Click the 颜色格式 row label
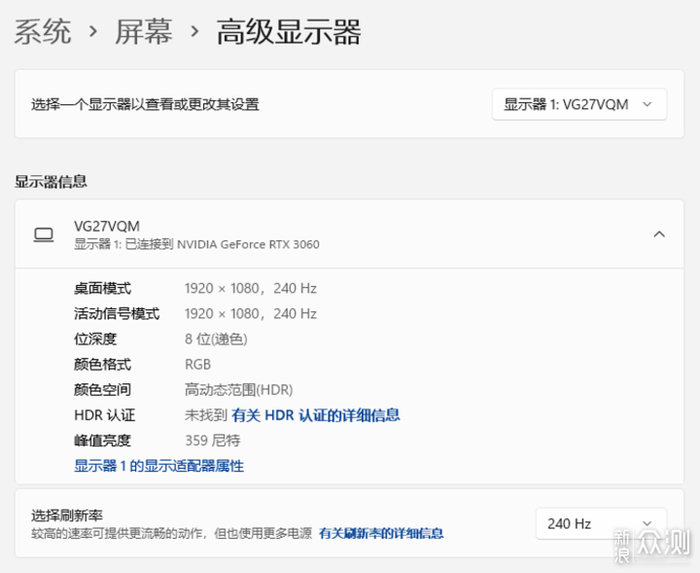This screenshot has width=700, height=573. click(x=102, y=365)
